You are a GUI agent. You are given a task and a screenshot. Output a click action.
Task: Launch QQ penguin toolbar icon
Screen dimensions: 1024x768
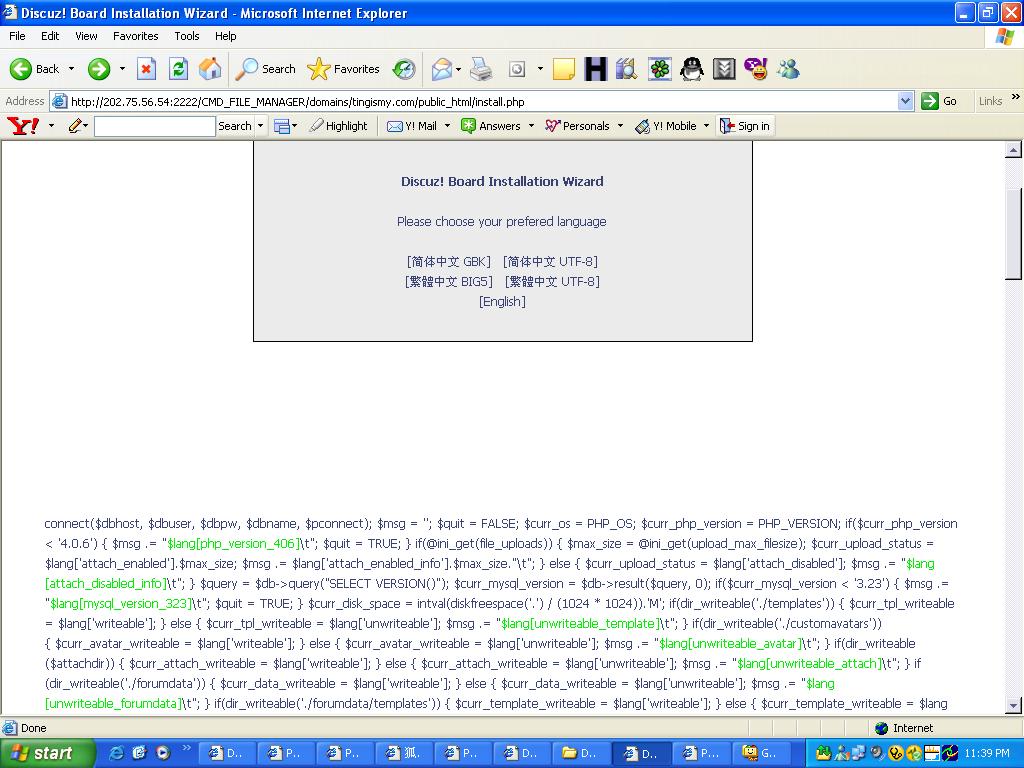pos(692,69)
